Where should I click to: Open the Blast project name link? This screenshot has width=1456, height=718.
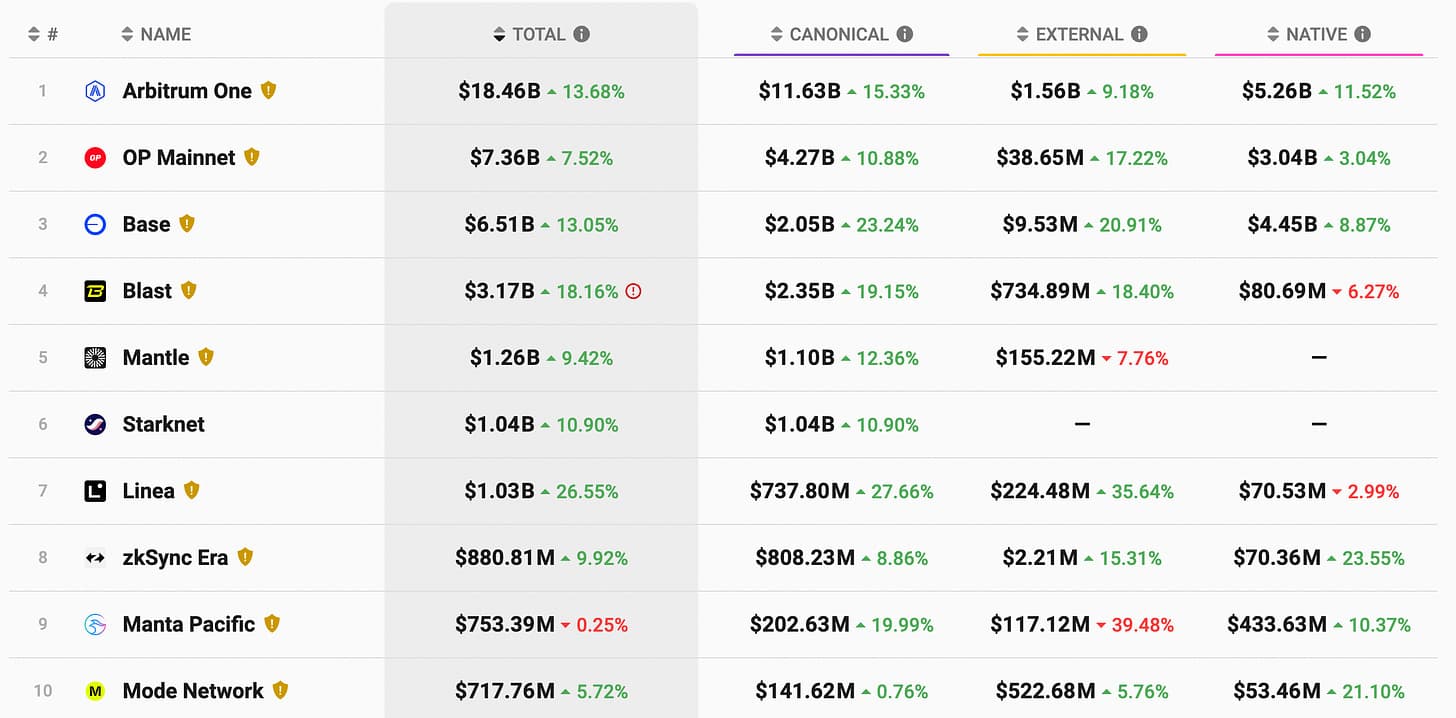pos(147,291)
